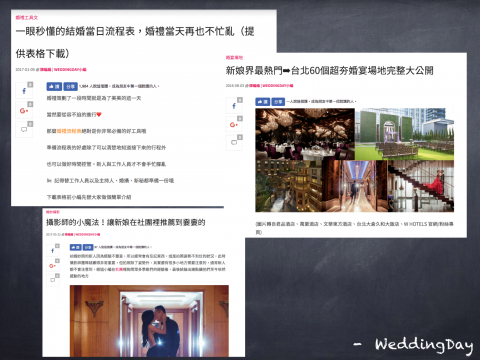
Task: Click Facebook icon in 攝影師的小魔法 article
Action: 53,251
